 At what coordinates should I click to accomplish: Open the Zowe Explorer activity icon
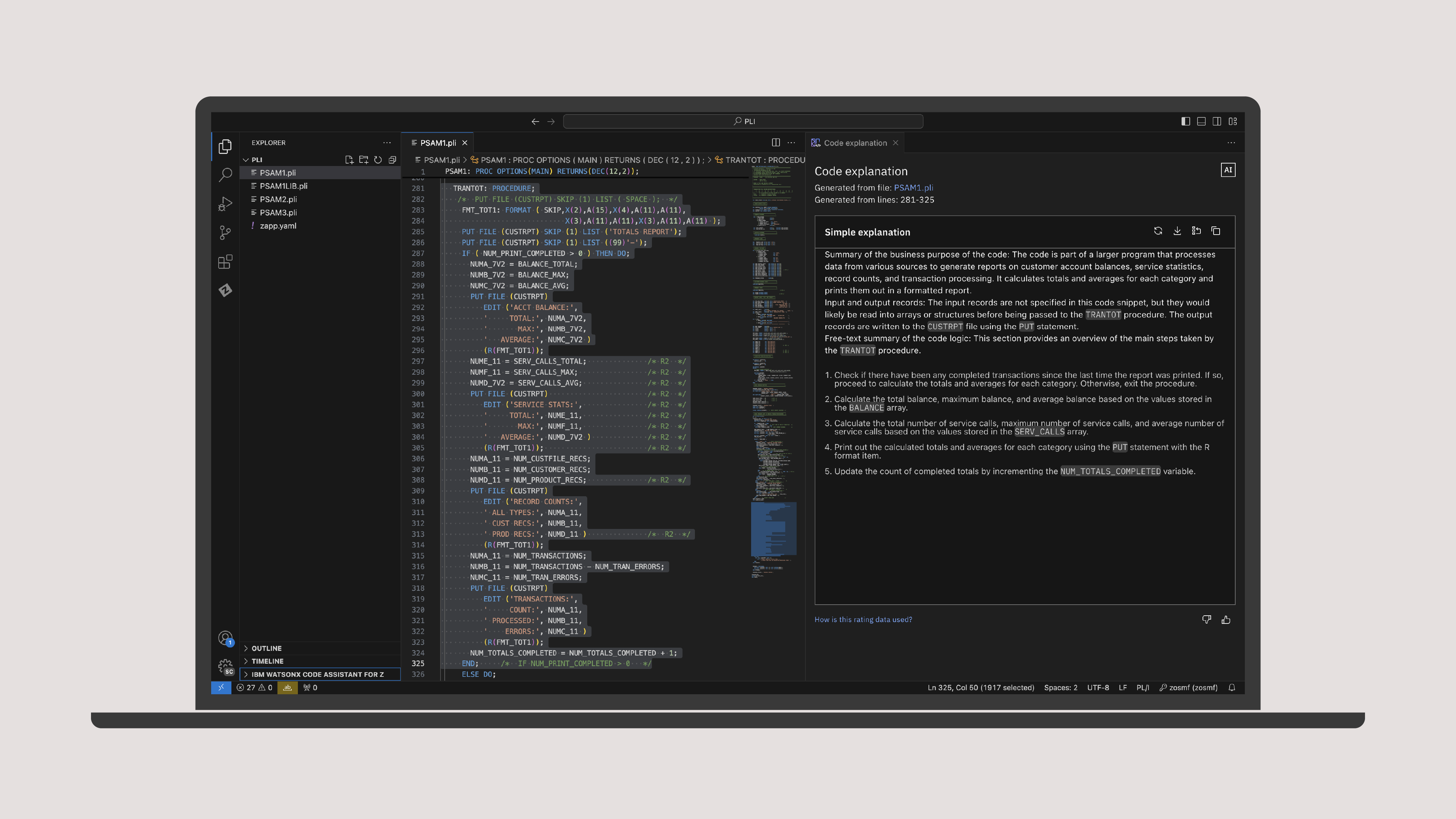tap(225, 290)
